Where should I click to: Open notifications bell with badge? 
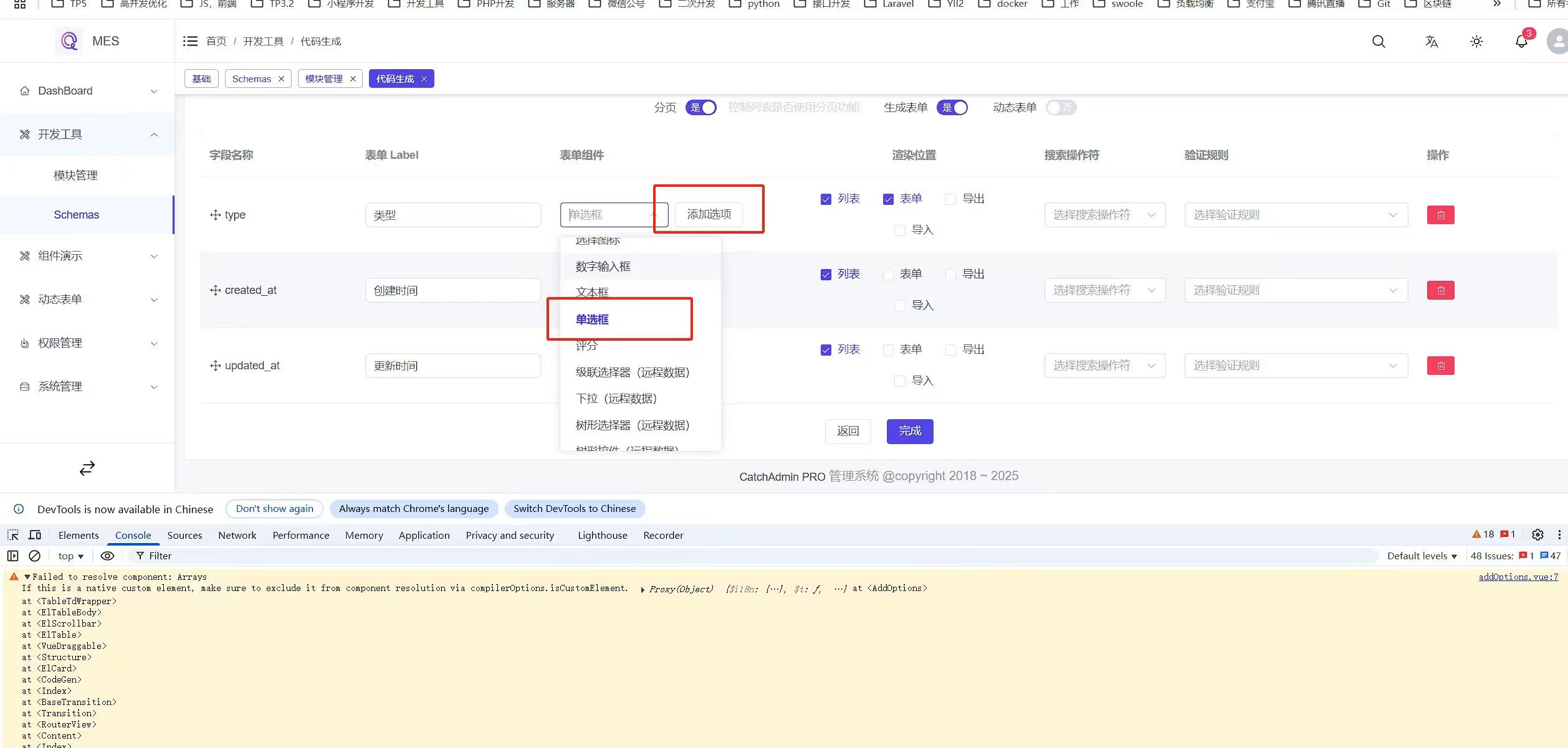click(1522, 40)
